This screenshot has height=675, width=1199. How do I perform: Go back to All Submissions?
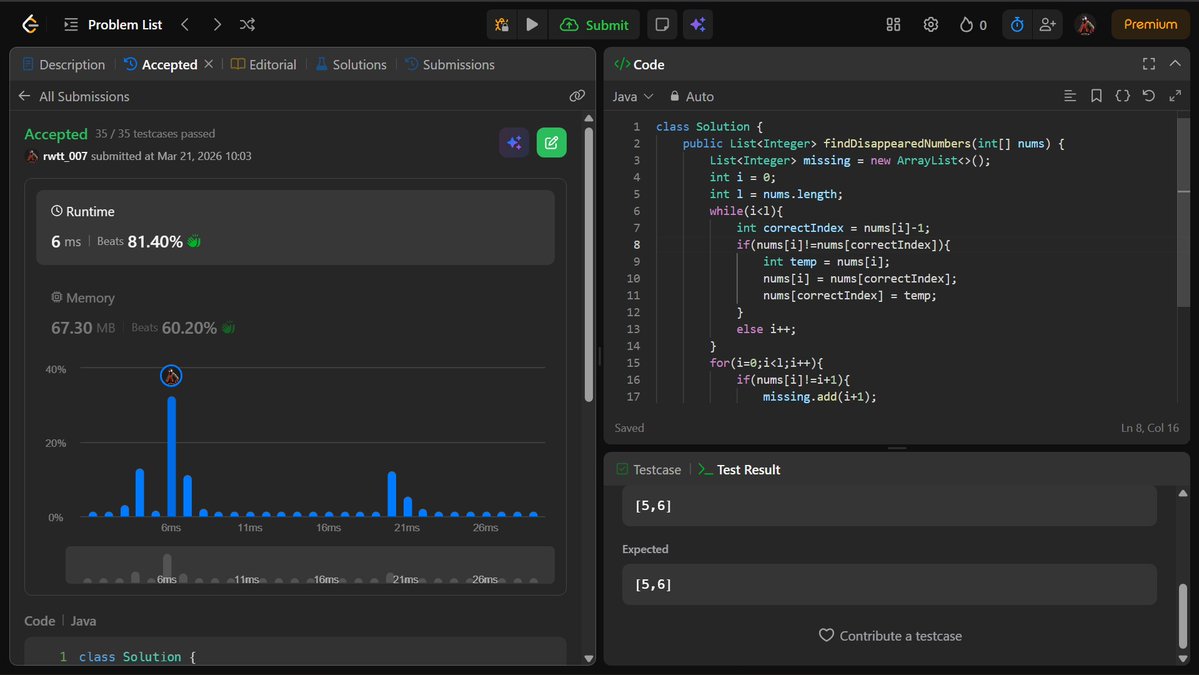73,96
